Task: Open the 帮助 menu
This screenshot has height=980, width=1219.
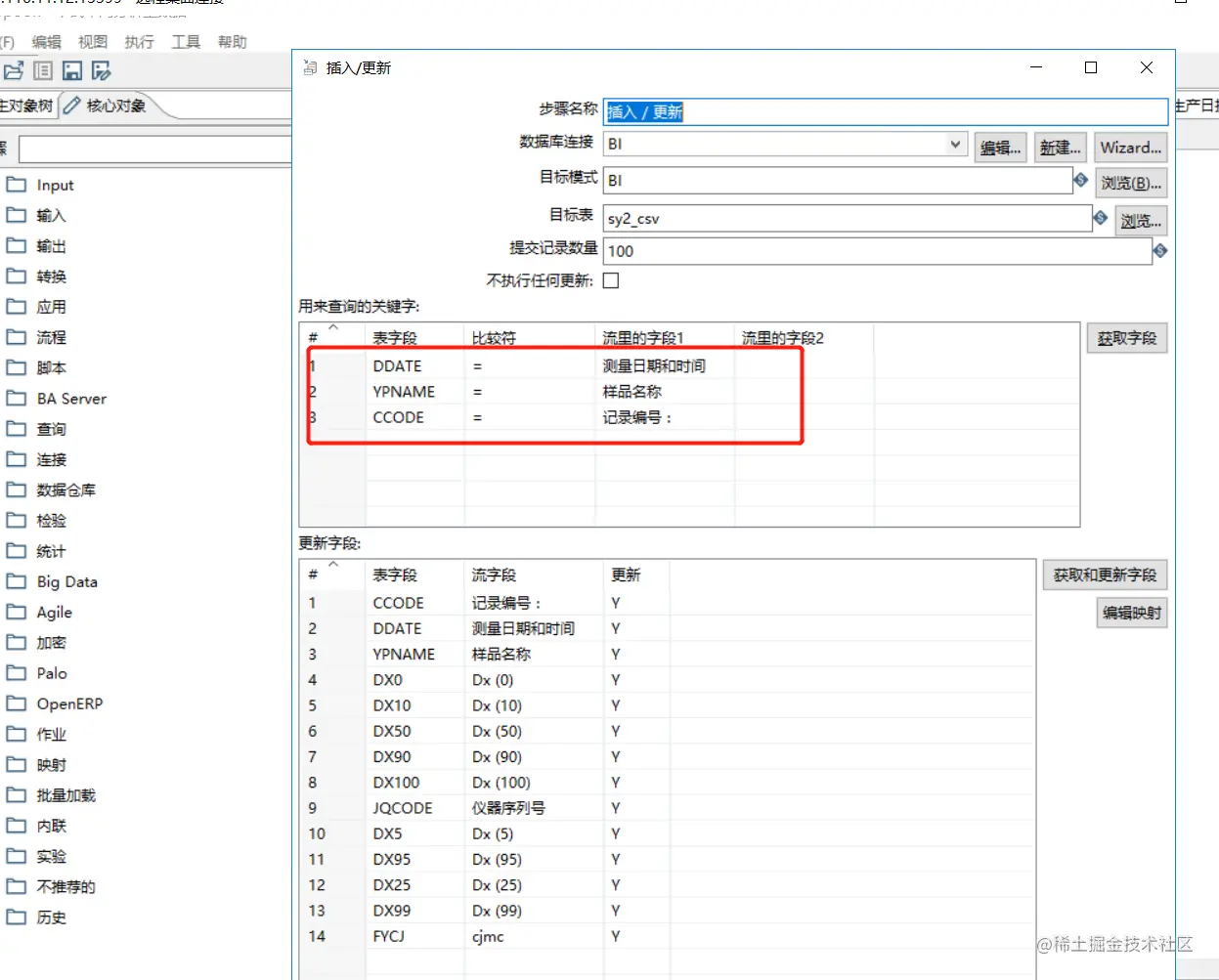Action: pos(232,42)
